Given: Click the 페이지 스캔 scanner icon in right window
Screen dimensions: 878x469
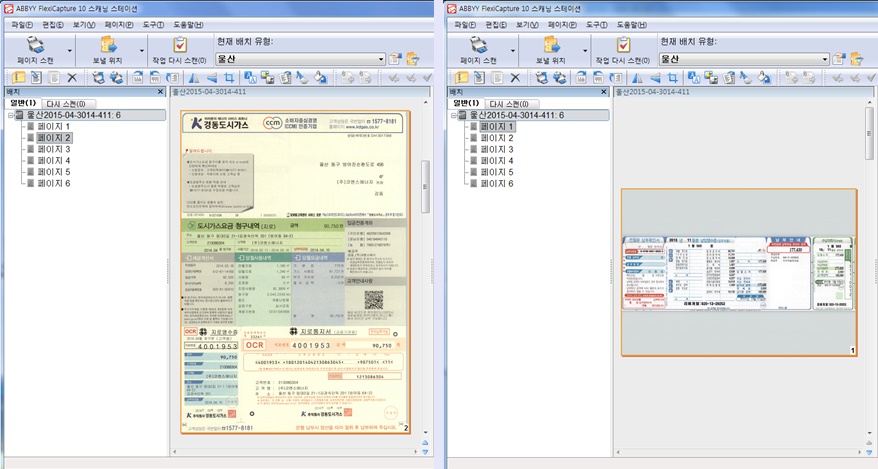Looking at the screenshot, I should 479,45.
